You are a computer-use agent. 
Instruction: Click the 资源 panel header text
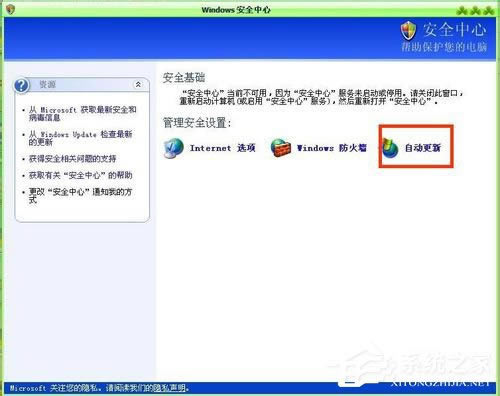[47, 85]
